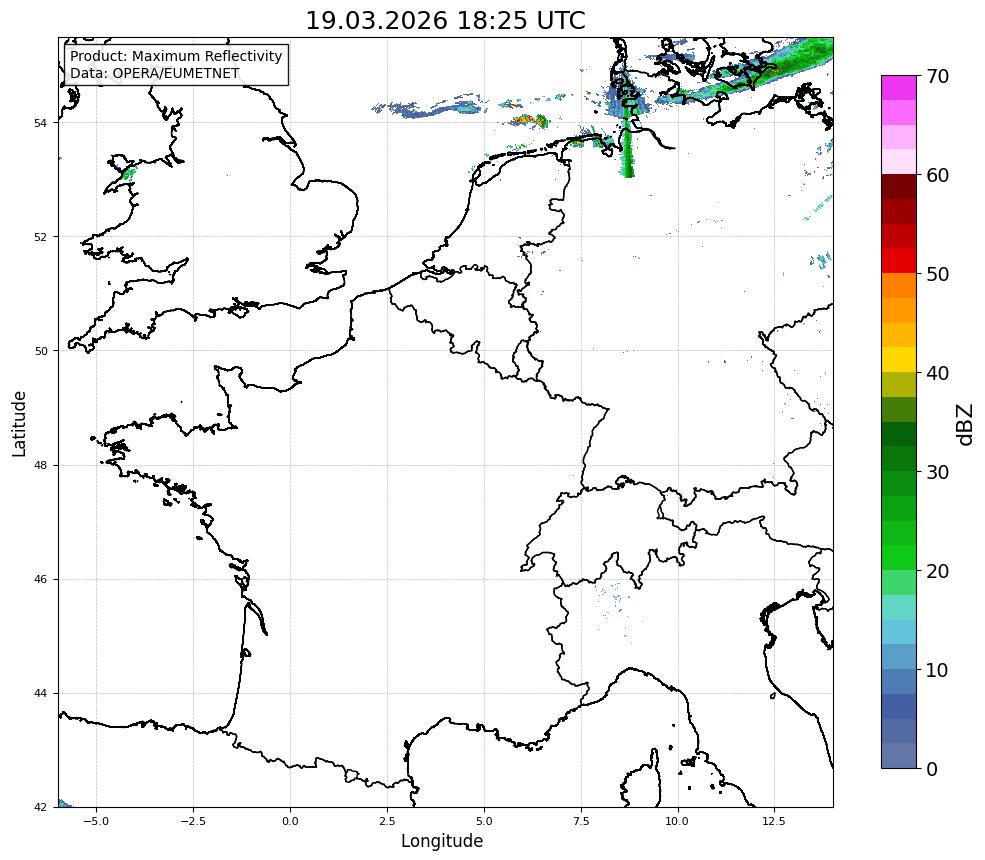Click longitude tick label 10.0
The image size is (985, 860).
tap(678, 821)
